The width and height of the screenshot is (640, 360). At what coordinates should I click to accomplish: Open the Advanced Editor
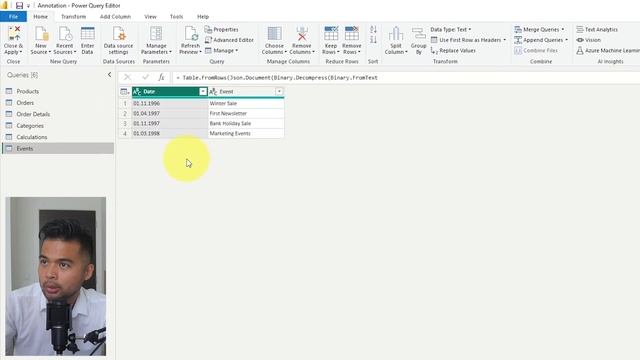tap(229, 40)
